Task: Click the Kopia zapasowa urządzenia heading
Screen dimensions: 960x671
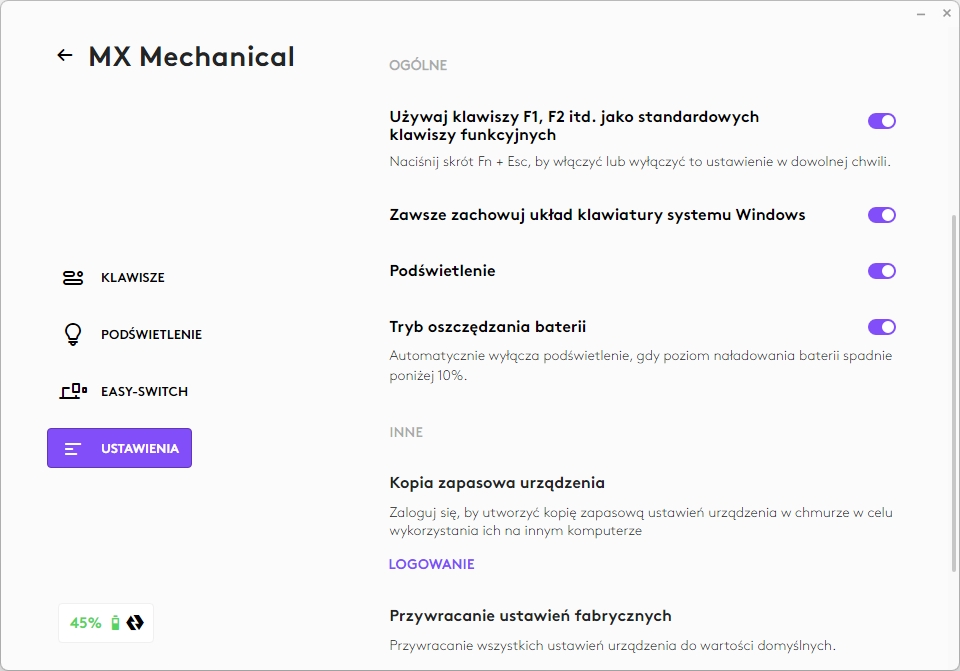Action: (x=497, y=482)
